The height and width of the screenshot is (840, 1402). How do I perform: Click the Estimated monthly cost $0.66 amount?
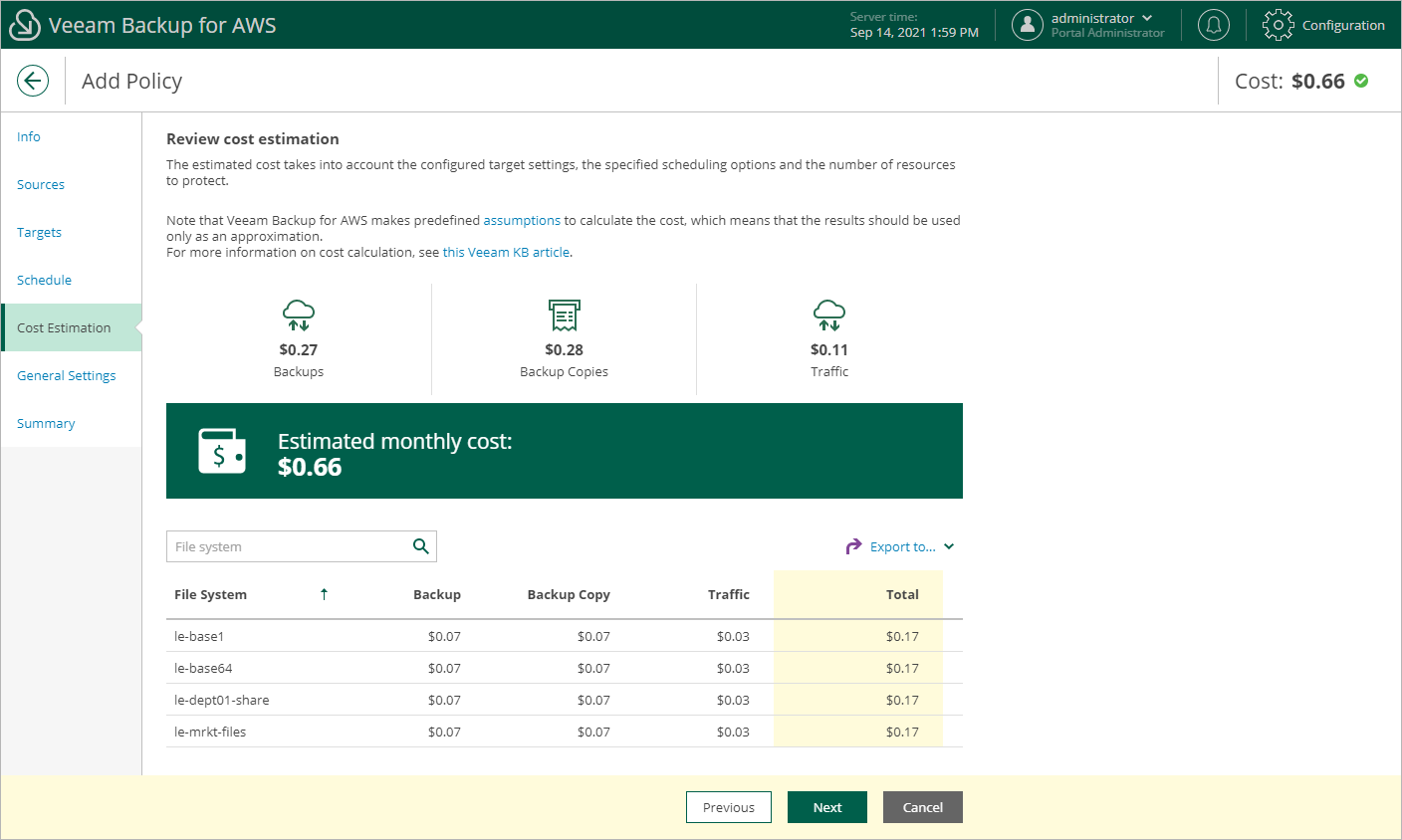310,467
